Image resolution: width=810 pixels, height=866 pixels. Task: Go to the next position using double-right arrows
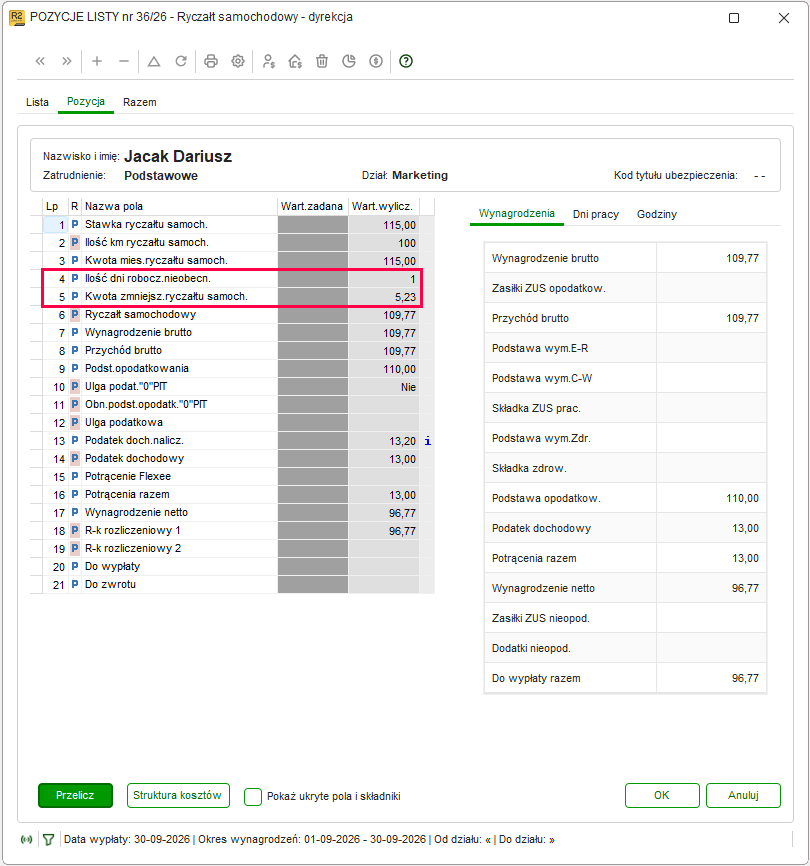point(67,61)
